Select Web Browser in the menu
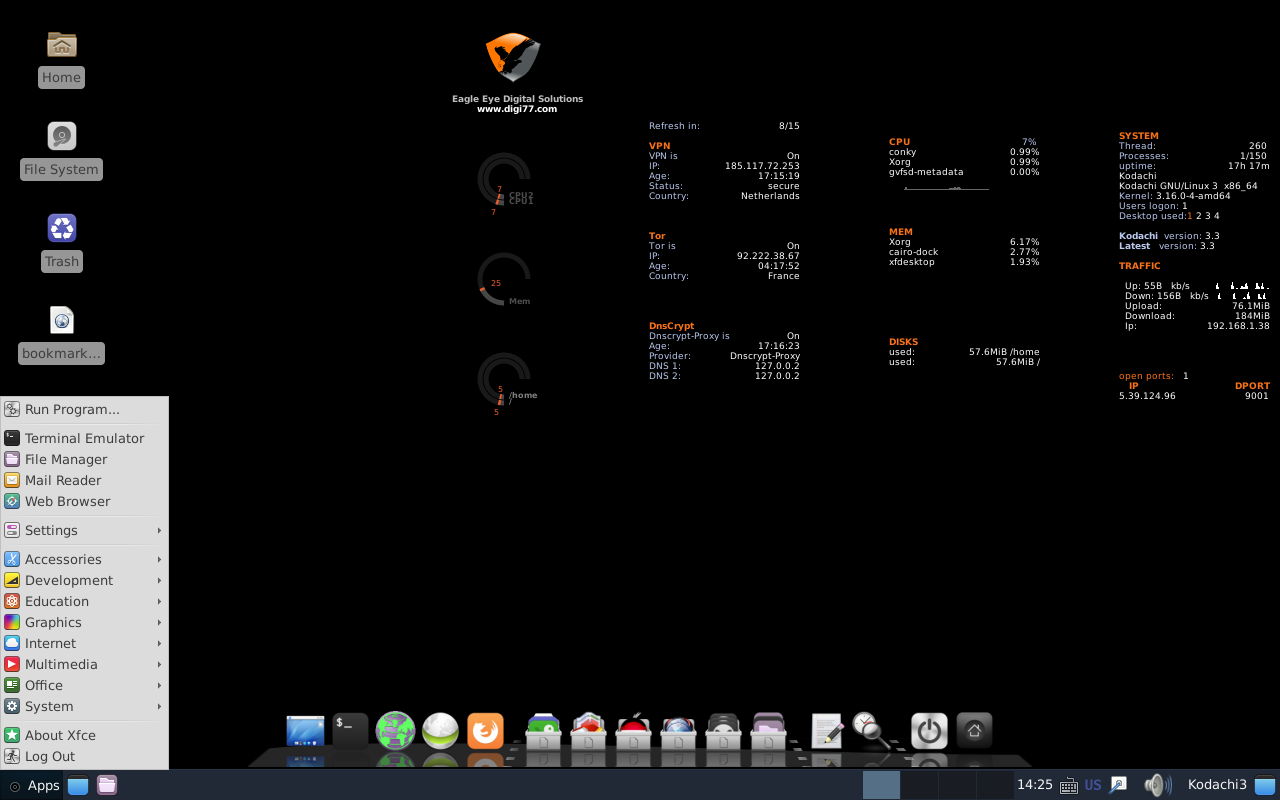The image size is (1280, 800). pyautogui.click(x=84, y=501)
